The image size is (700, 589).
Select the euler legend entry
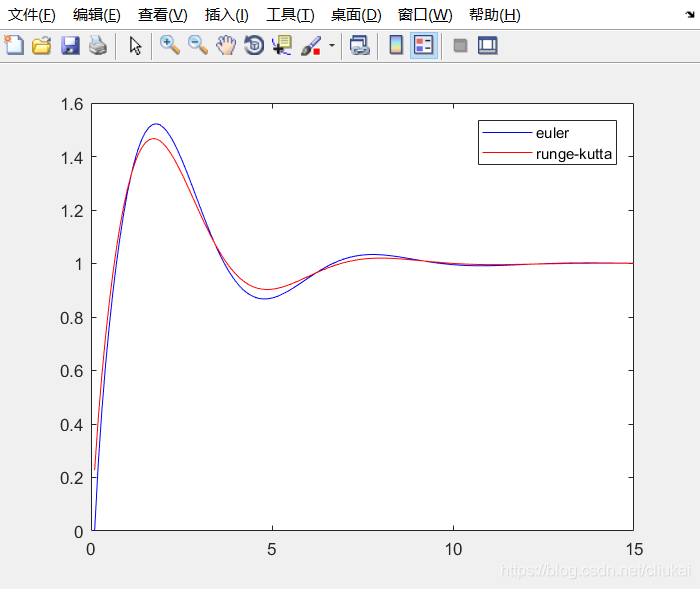click(552, 133)
